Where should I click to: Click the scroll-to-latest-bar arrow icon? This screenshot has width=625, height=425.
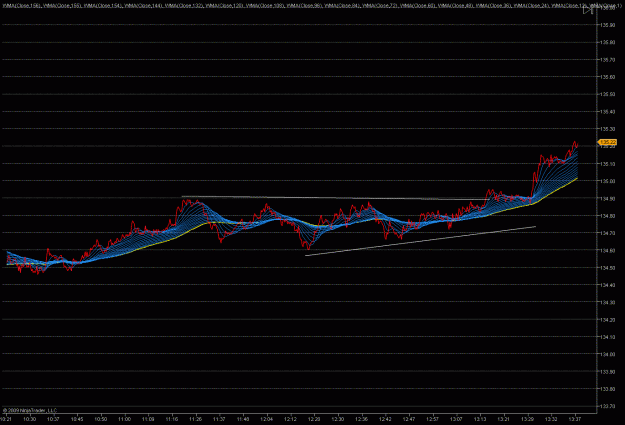tap(588, 10)
